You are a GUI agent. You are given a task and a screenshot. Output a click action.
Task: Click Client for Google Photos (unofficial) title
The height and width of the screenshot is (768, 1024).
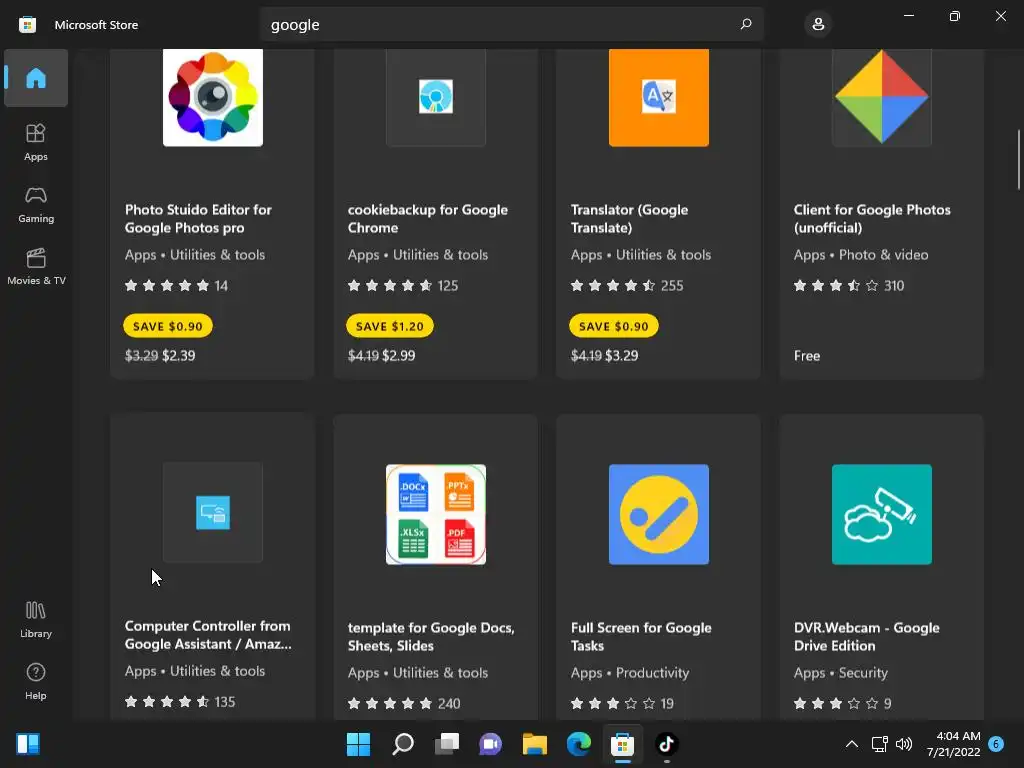coord(872,219)
